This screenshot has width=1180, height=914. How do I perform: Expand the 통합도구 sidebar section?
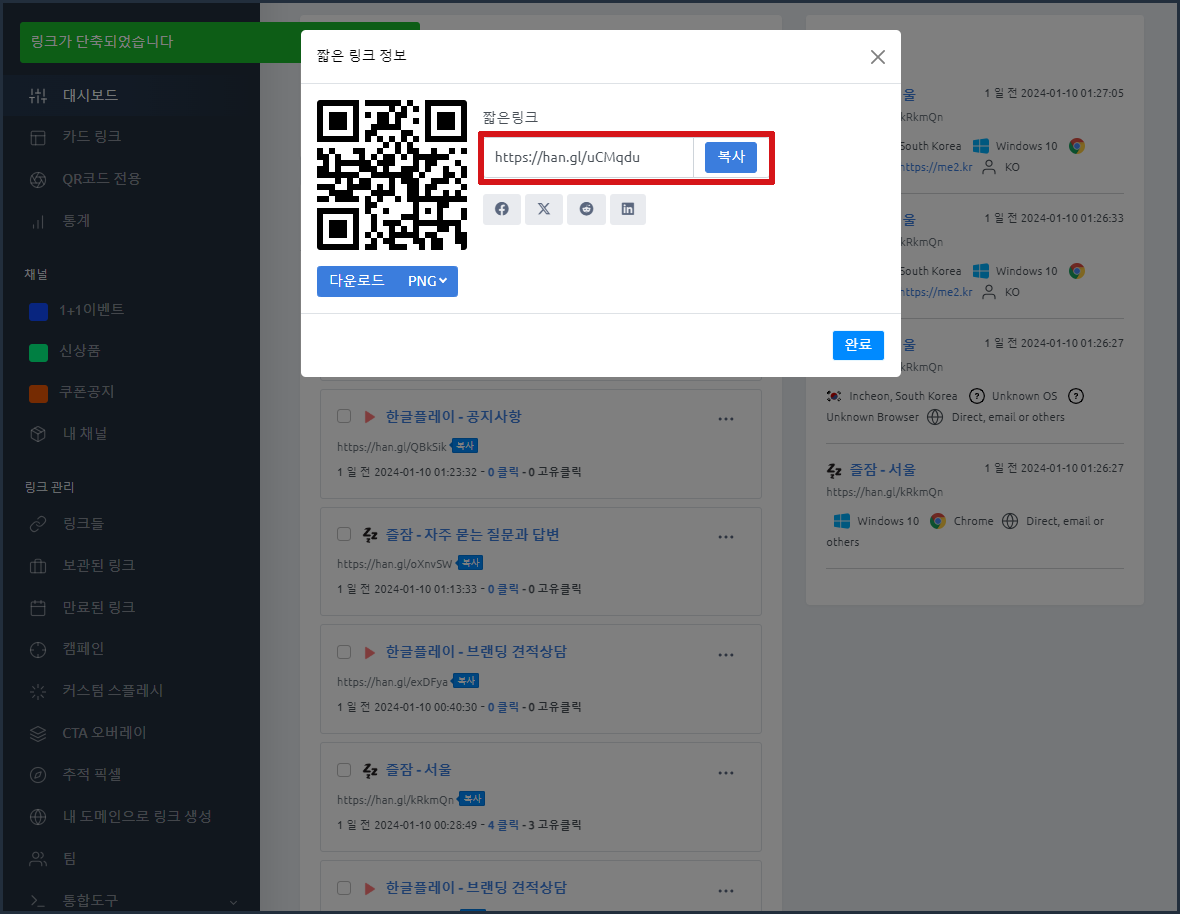click(132, 900)
